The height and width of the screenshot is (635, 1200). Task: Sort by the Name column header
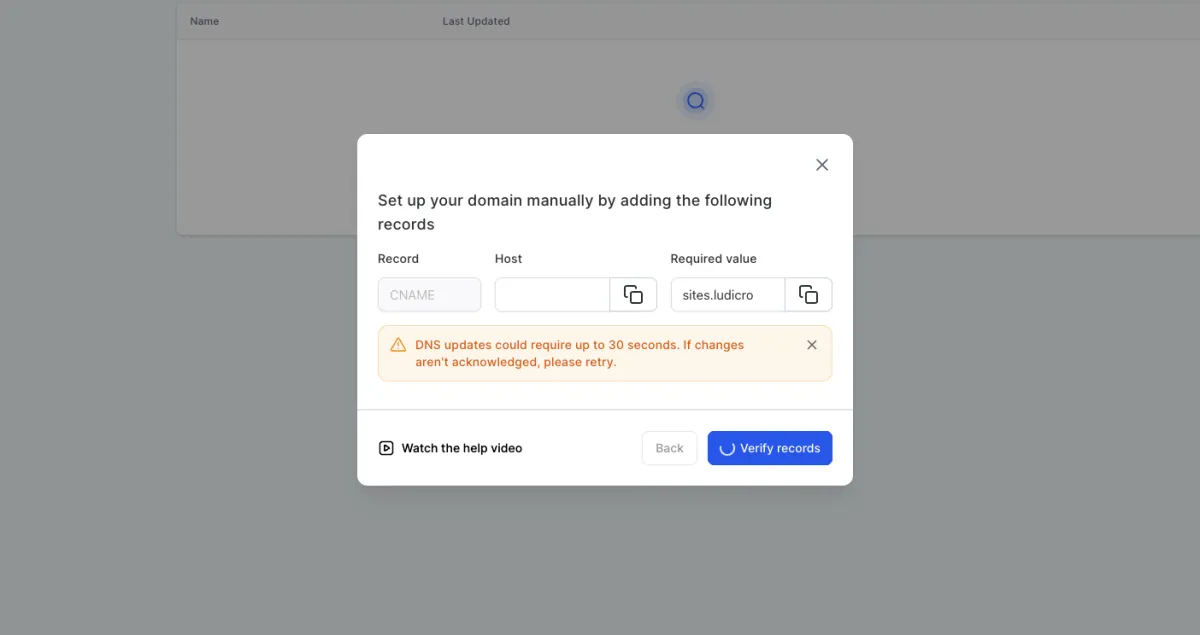tap(204, 21)
